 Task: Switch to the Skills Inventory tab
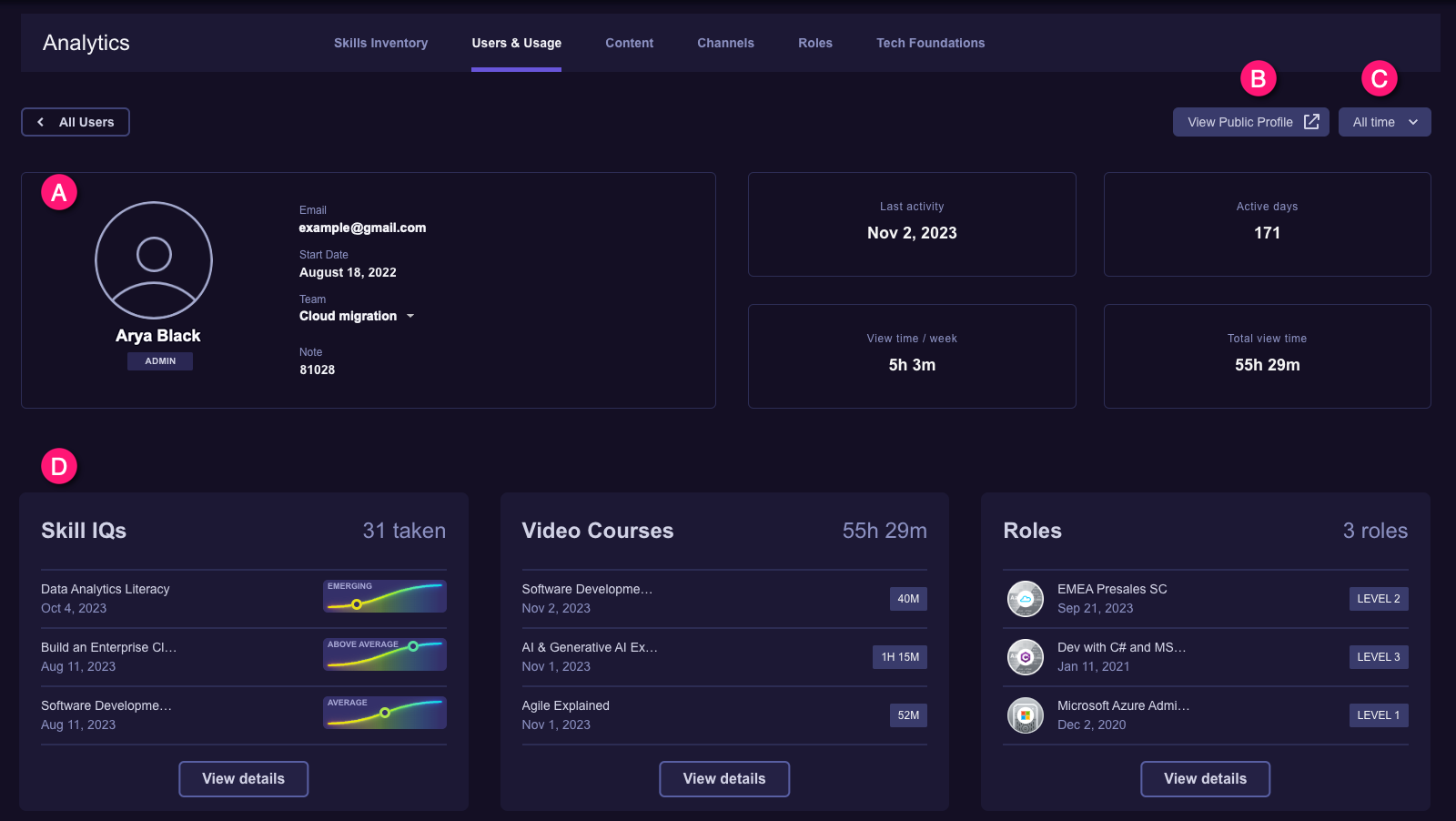[x=380, y=43]
